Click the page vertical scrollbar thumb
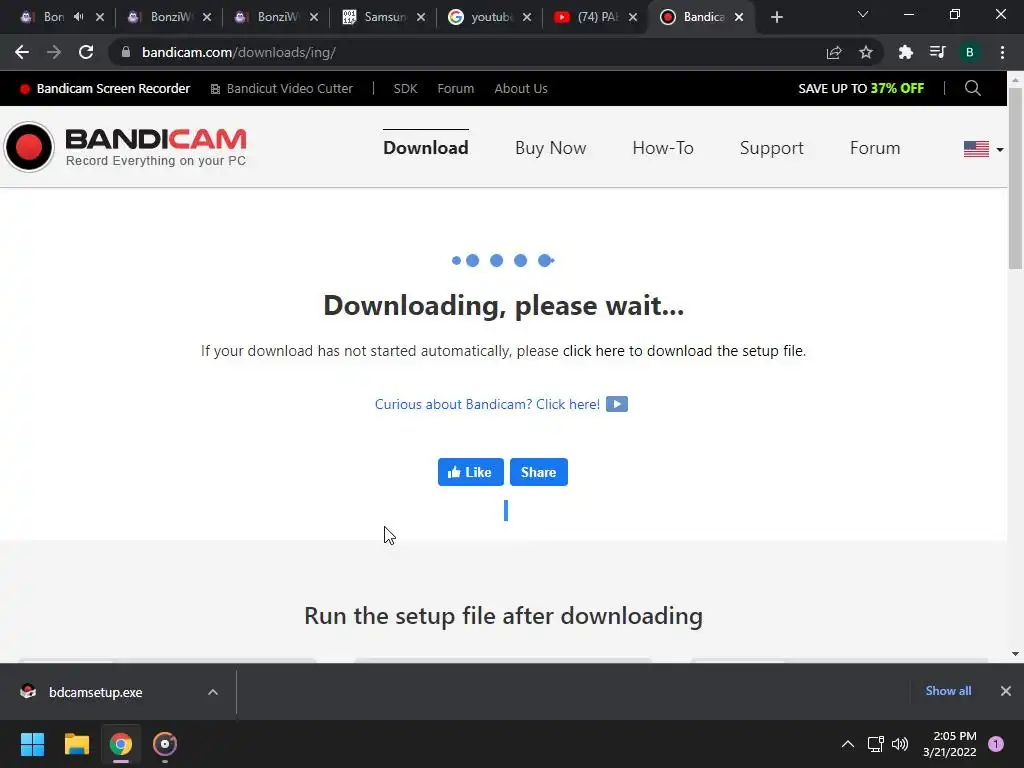 [x=1015, y=176]
